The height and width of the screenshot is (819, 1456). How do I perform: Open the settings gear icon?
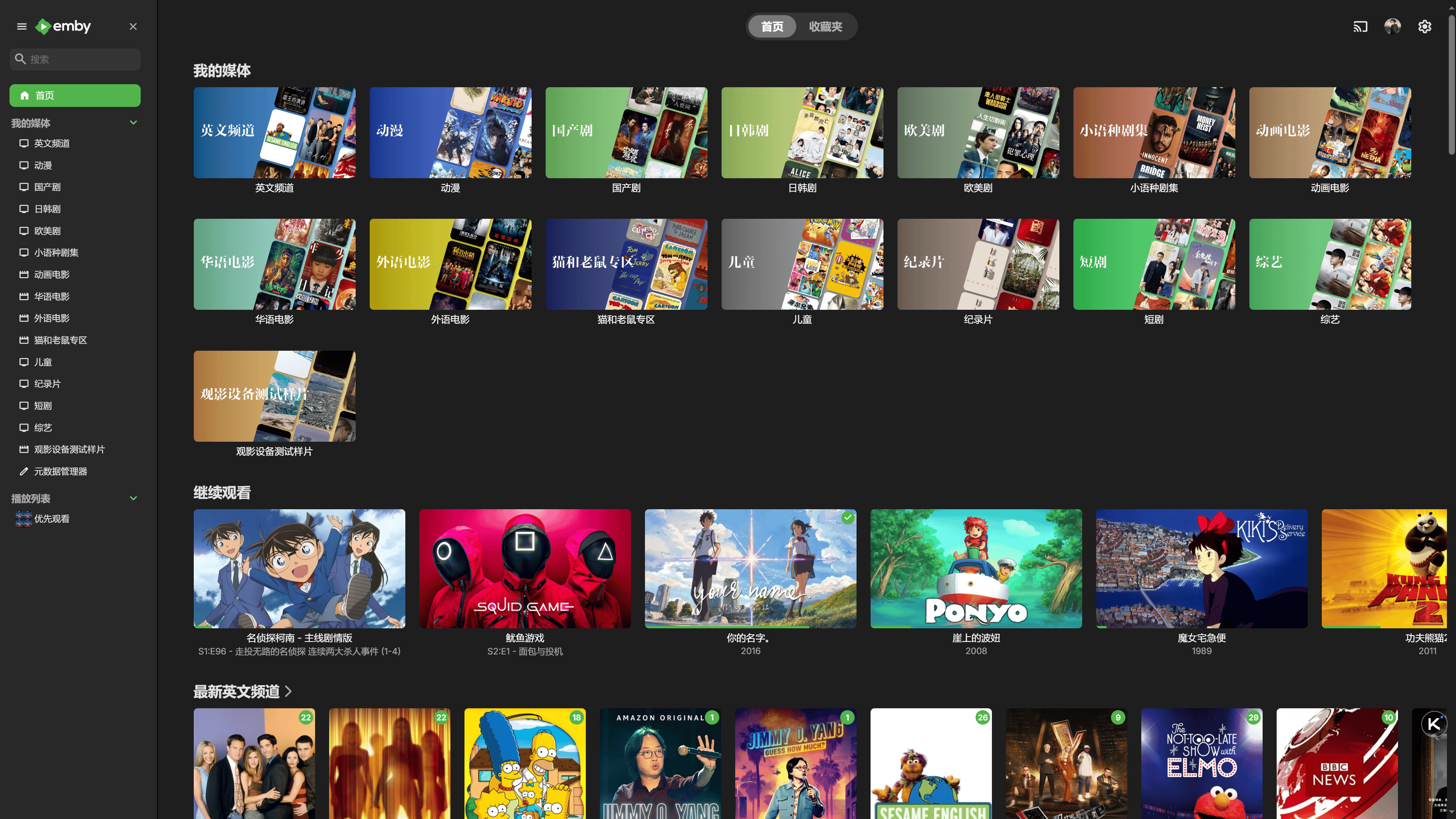tap(1425, 27)
